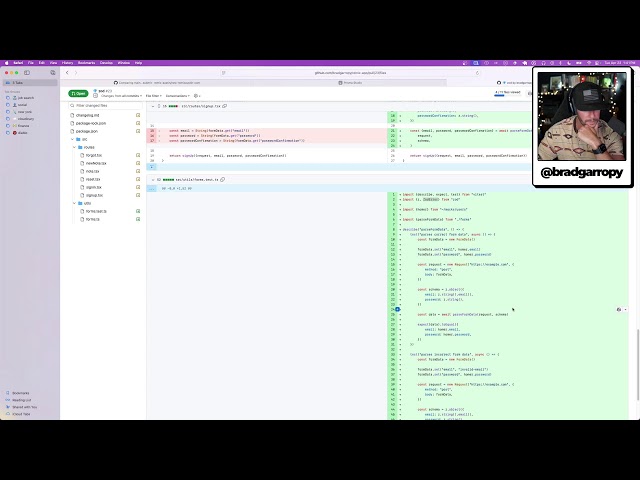Open the Apple menu

point(7,63)
